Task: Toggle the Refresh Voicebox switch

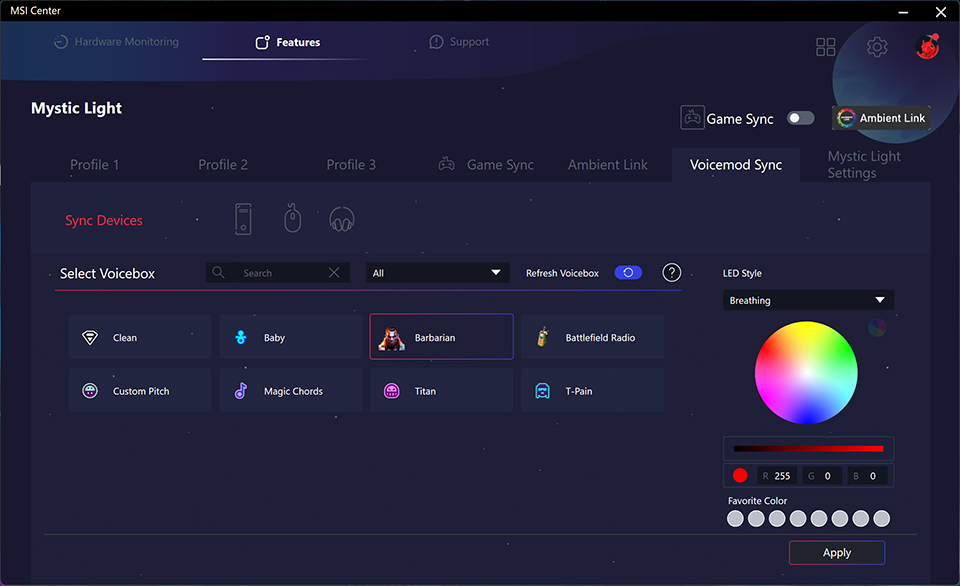Action: point(628,272)
